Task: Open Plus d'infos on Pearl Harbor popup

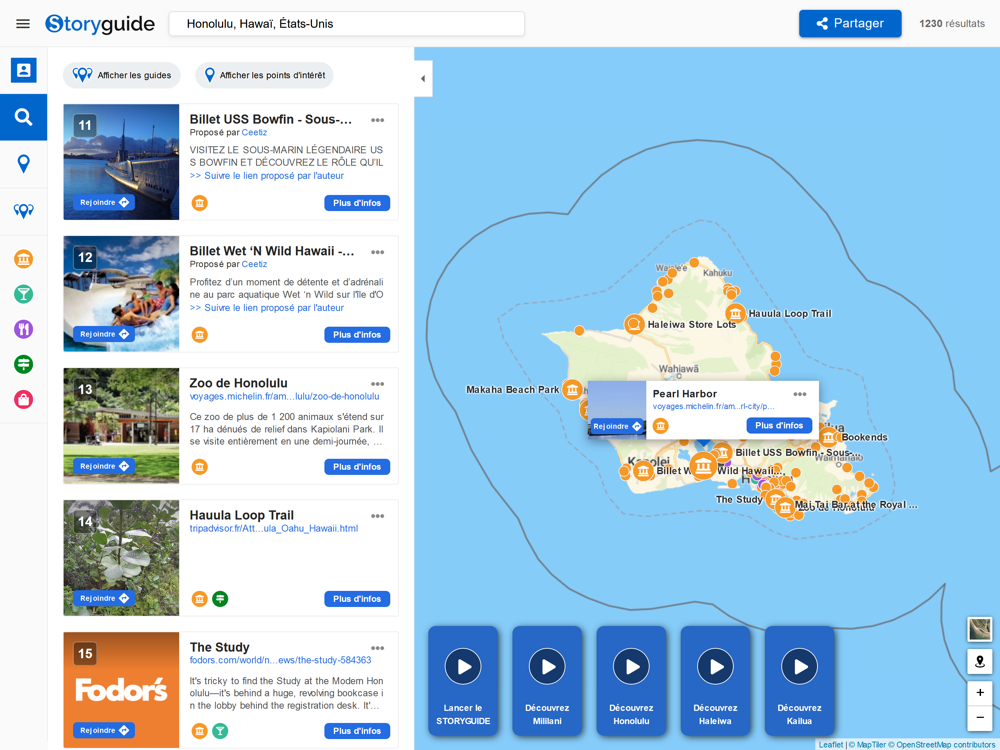Action: (x=779, y=425)
